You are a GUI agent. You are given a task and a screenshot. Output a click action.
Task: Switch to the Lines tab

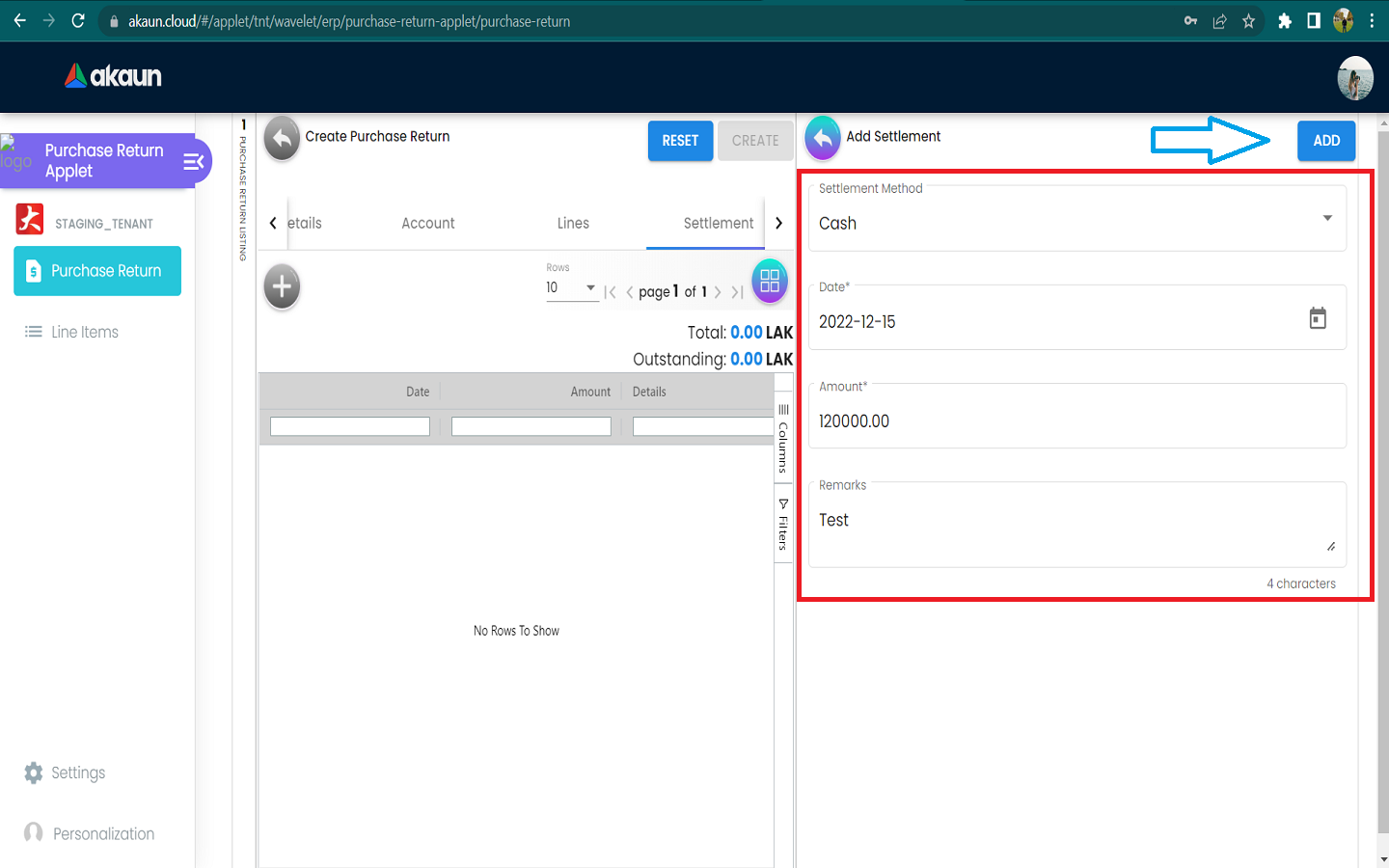click(573, 223)
